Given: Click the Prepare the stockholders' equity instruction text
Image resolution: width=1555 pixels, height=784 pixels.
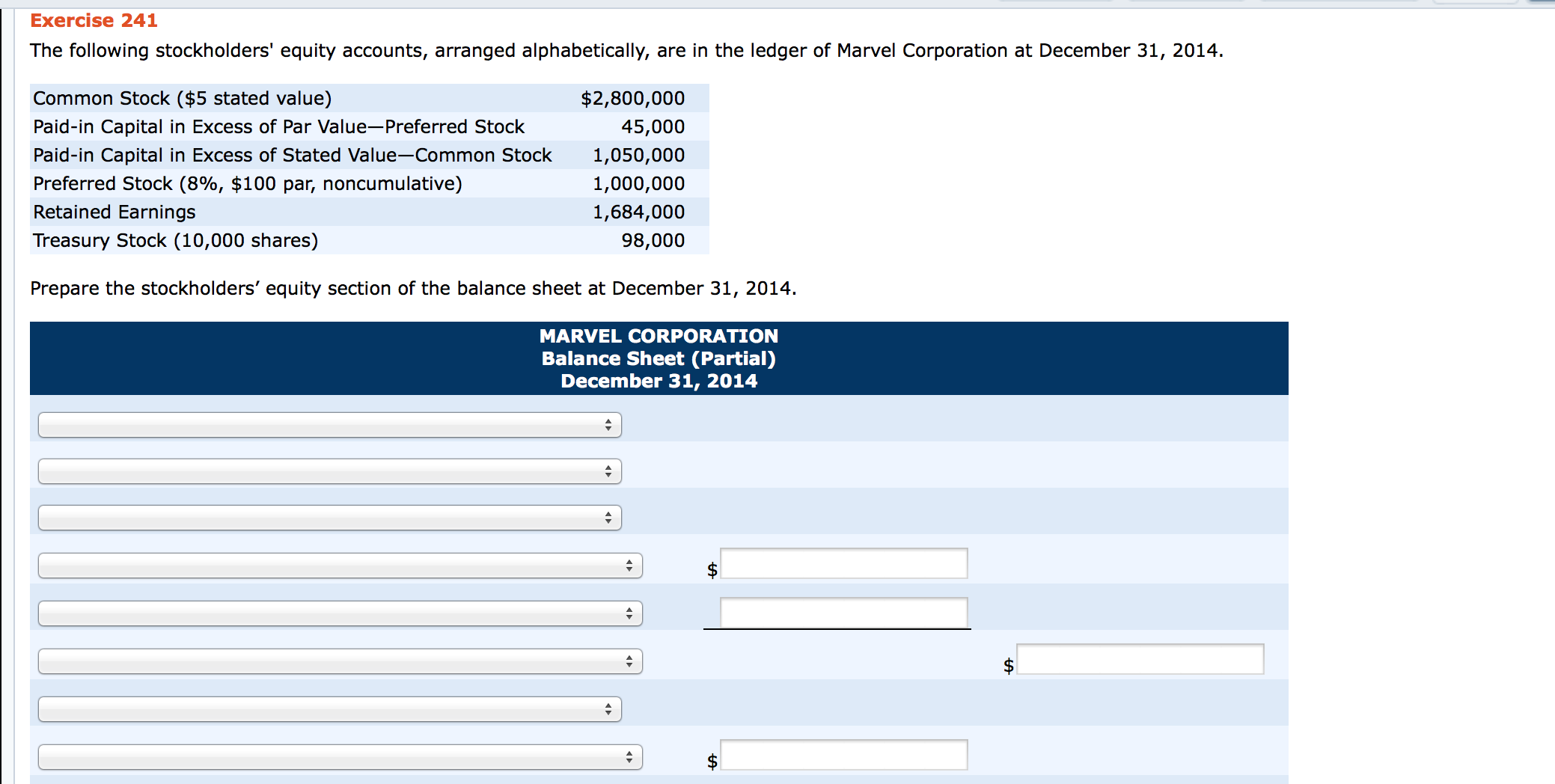Looking at the screenshot, I should pos(413,288).
